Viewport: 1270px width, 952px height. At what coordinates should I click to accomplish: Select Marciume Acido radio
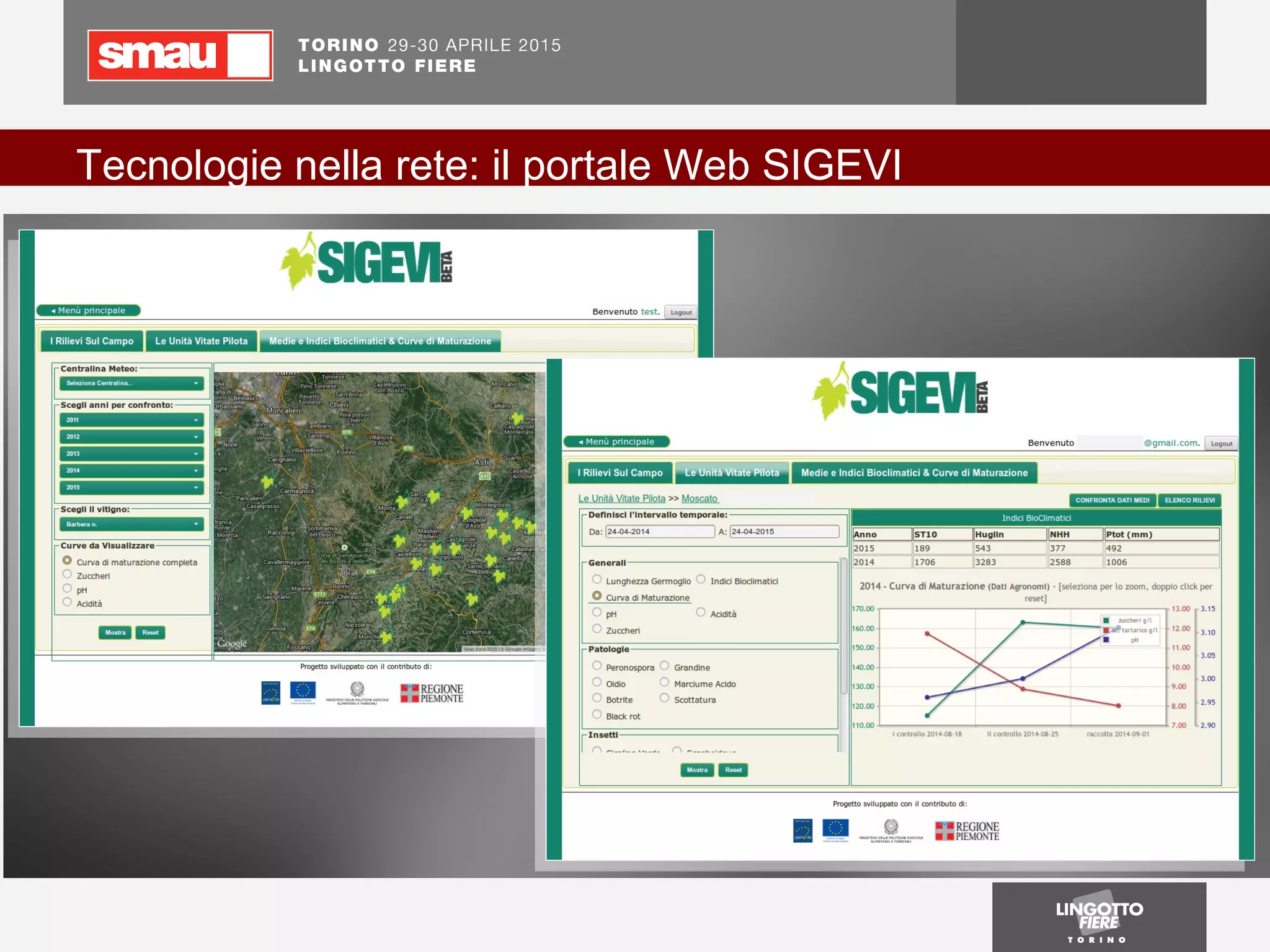coord(664,682)
